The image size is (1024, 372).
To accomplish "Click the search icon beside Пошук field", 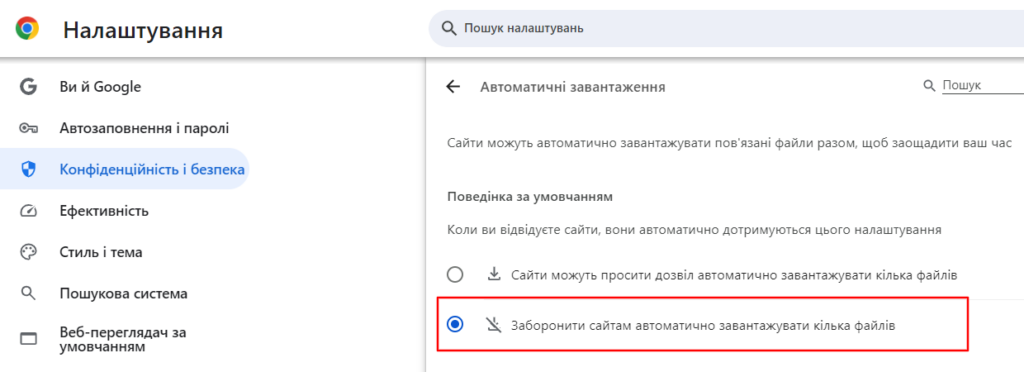I will (x=929, y=86).
